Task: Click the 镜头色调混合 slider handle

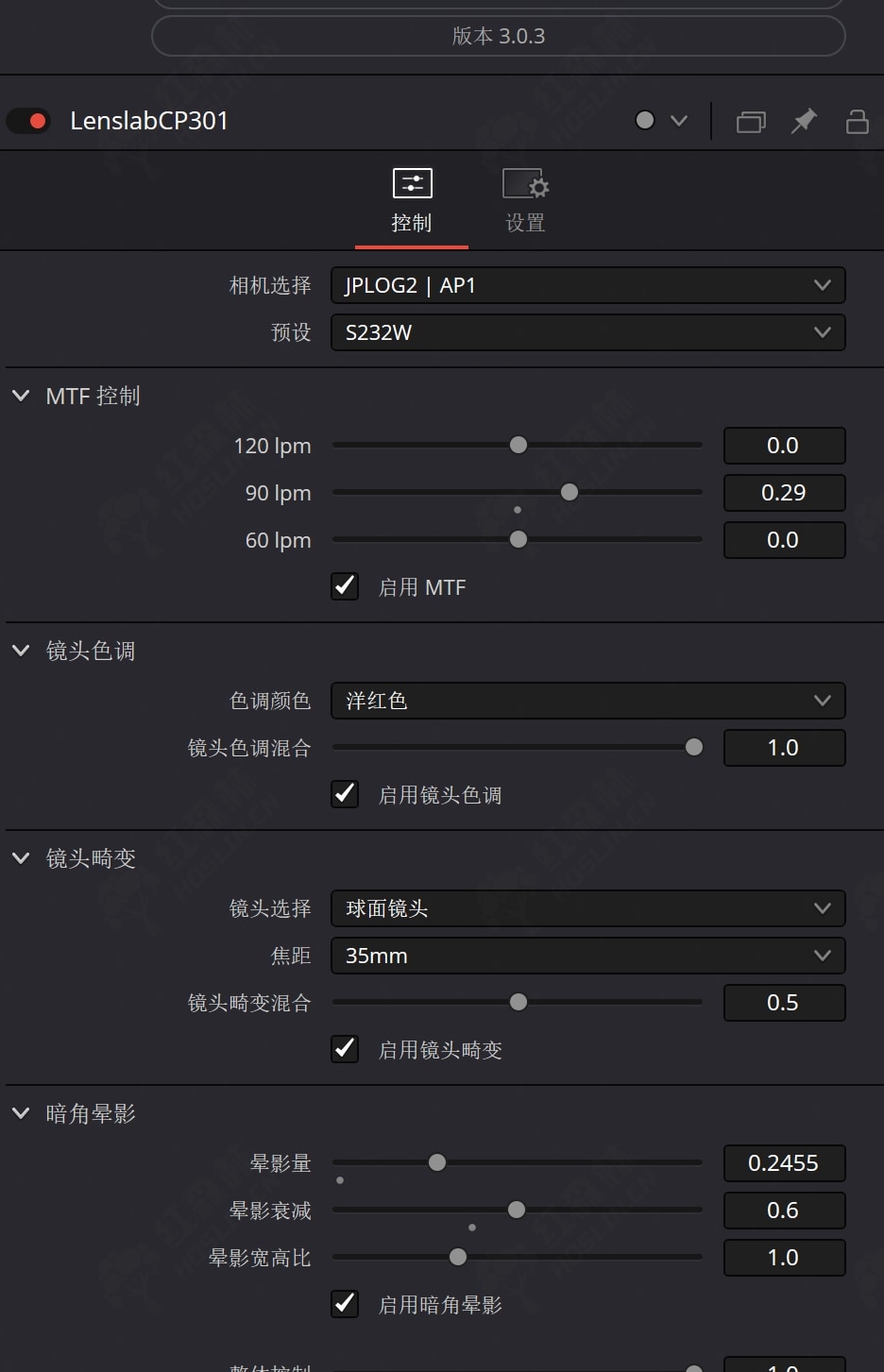Action: [694, 747]
